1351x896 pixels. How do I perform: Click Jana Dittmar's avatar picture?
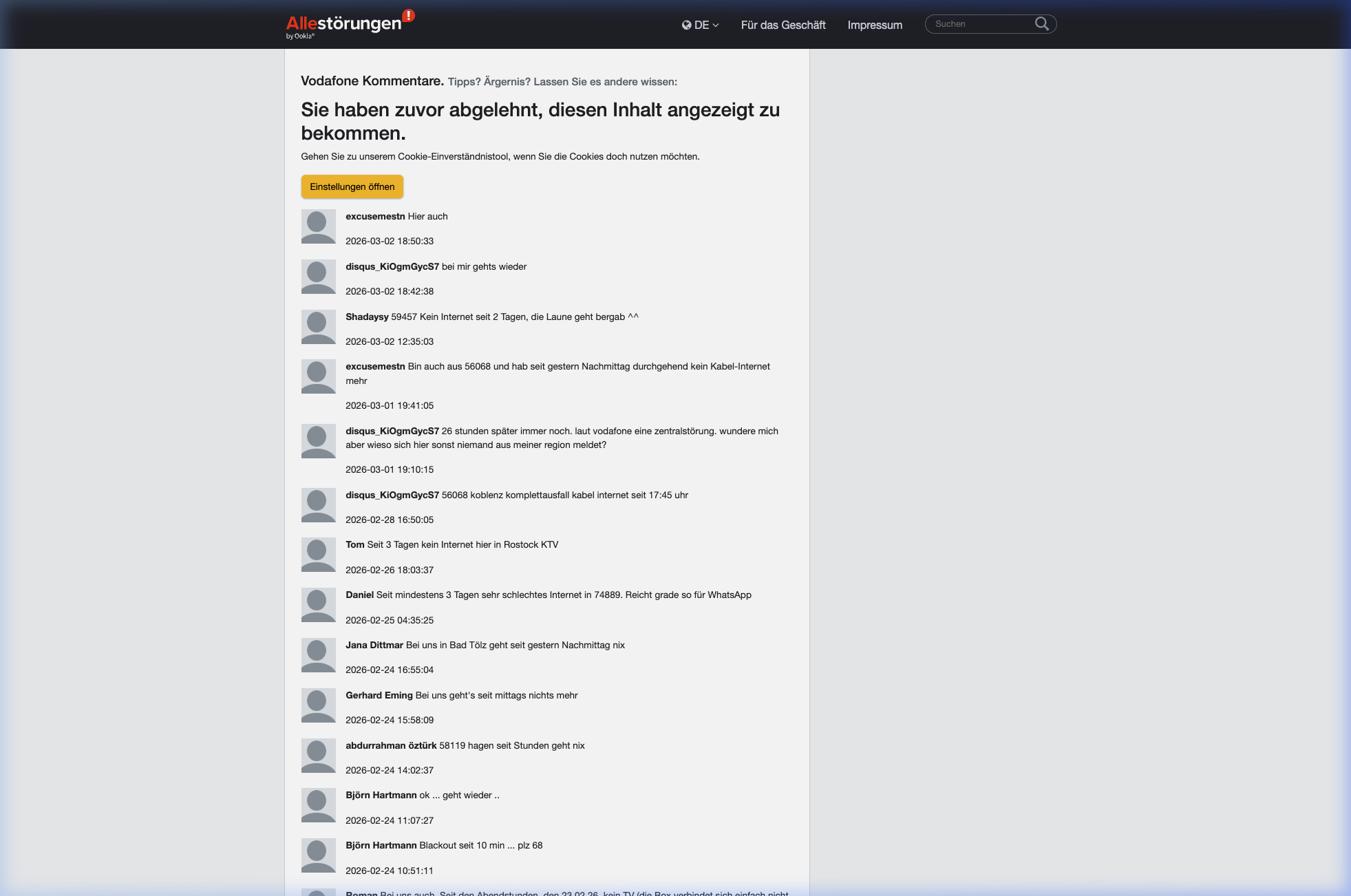[318, 655]
